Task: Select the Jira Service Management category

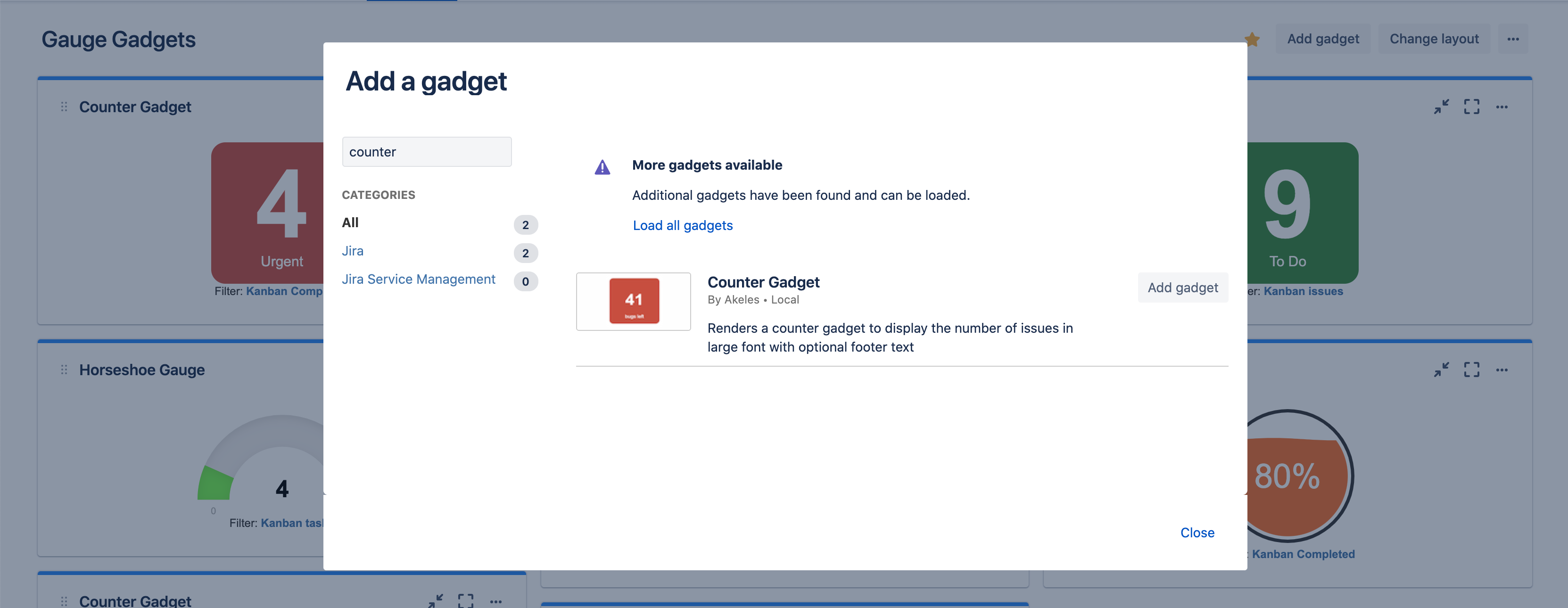Action: click(419, 279)
